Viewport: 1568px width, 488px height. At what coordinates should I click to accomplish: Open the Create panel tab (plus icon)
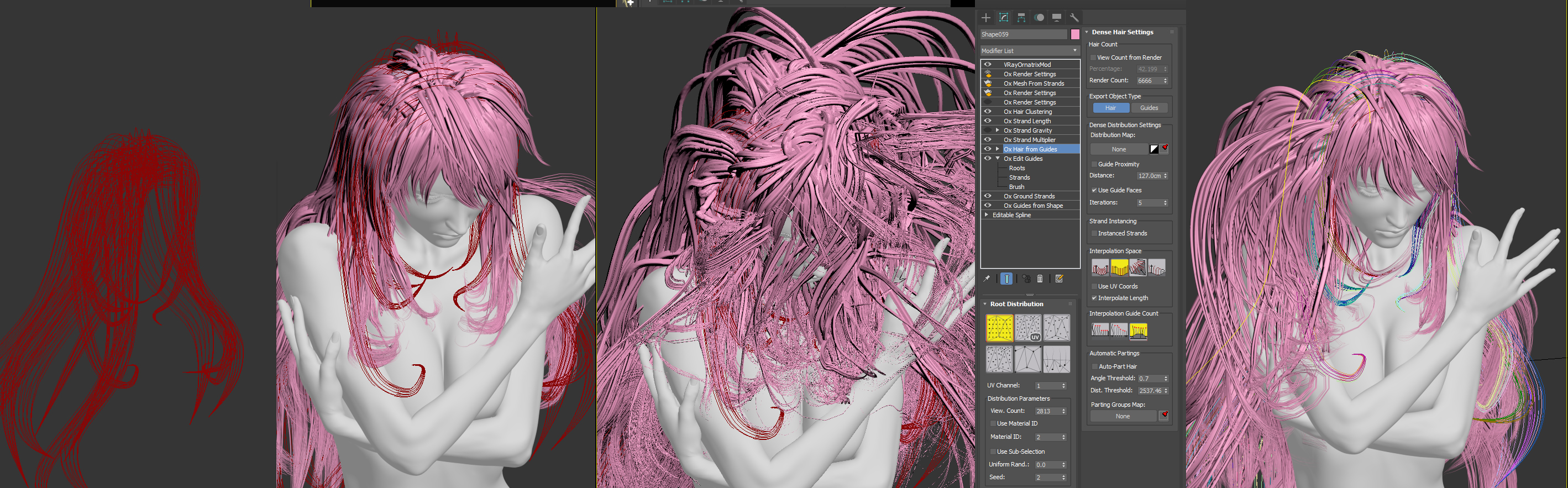pos(986,18)
